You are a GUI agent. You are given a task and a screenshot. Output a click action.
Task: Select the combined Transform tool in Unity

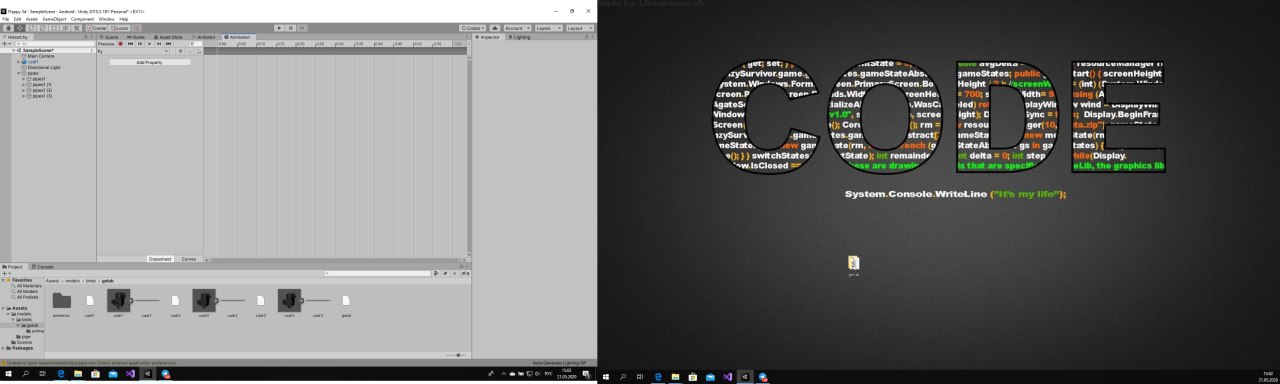[x=65, y=28]
